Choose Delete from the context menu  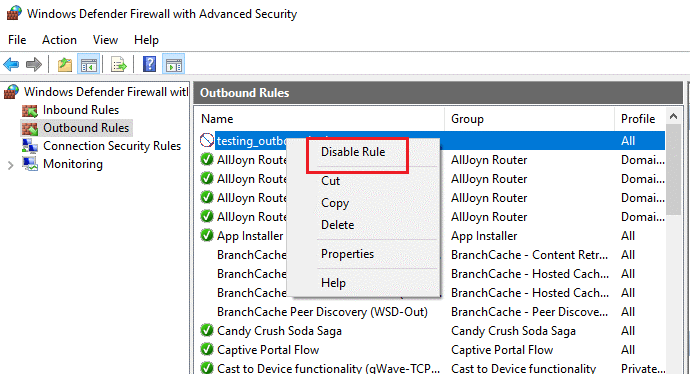point(338,225)
